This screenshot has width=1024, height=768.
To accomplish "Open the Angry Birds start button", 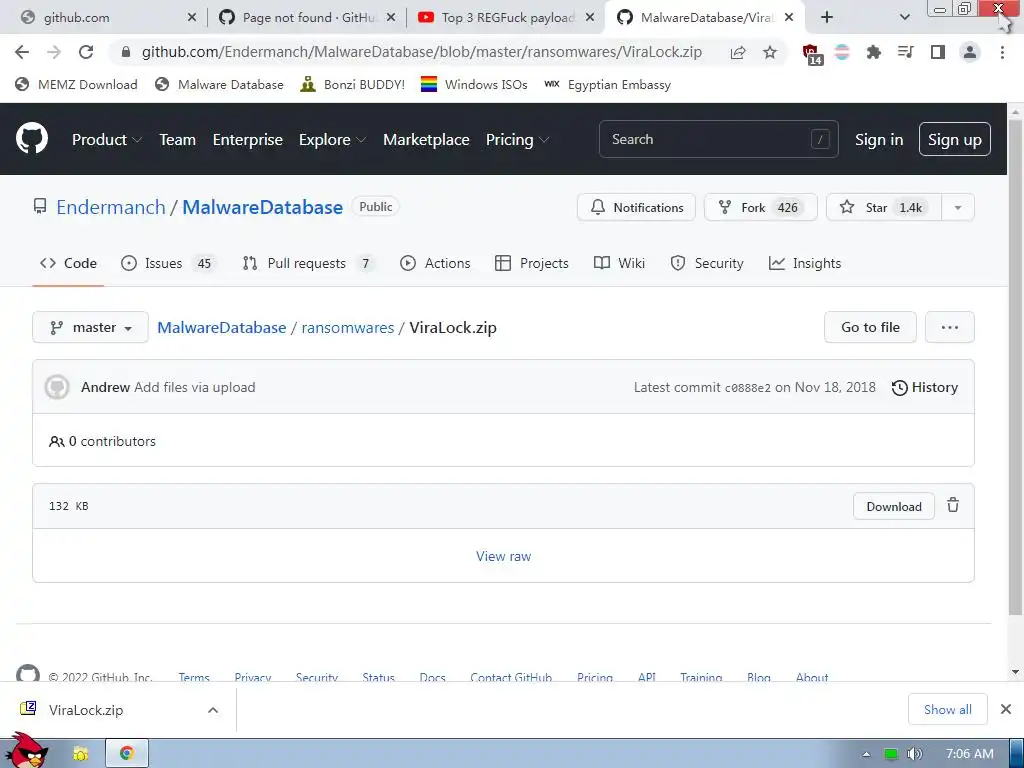I will coord(26,751).
